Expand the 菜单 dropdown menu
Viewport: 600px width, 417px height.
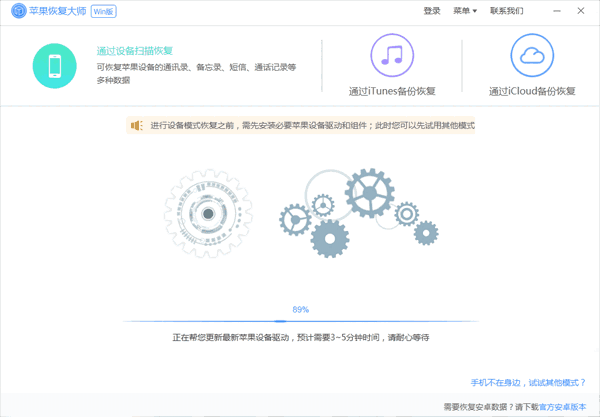pos(465,11)
